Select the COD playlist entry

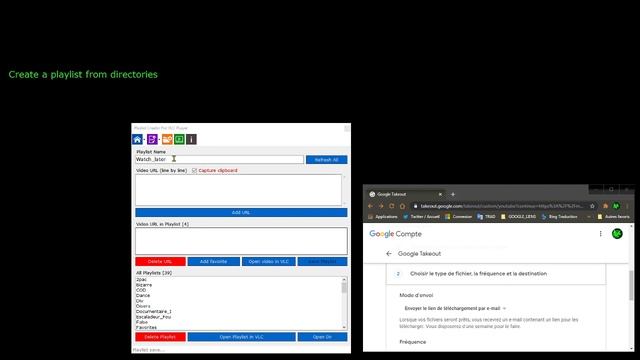coord(141,290)
